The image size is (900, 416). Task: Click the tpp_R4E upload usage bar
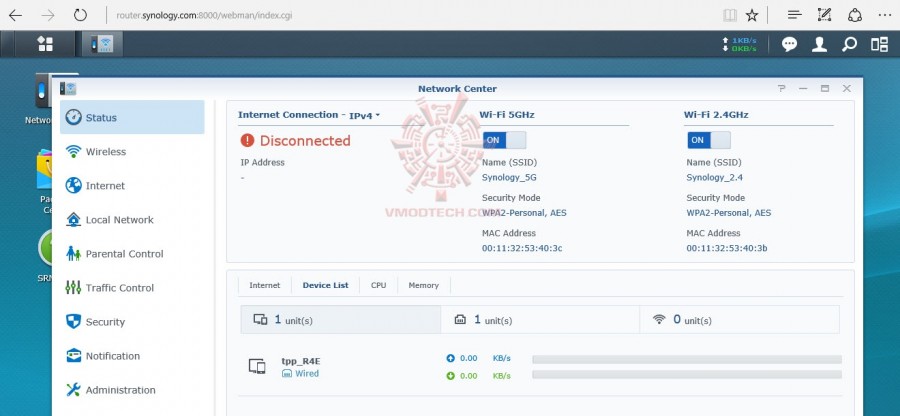pos(687,359)
